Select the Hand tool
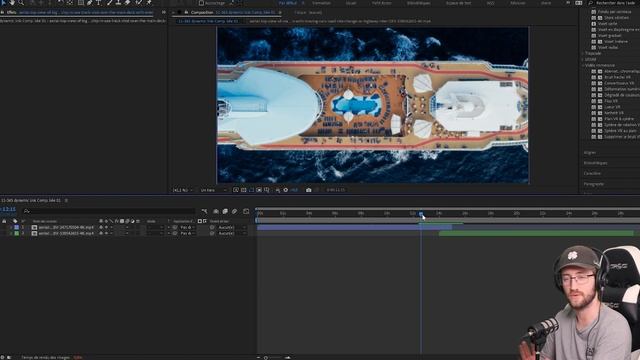The height and width of the screenshot is (360, 640). (12, 2)
